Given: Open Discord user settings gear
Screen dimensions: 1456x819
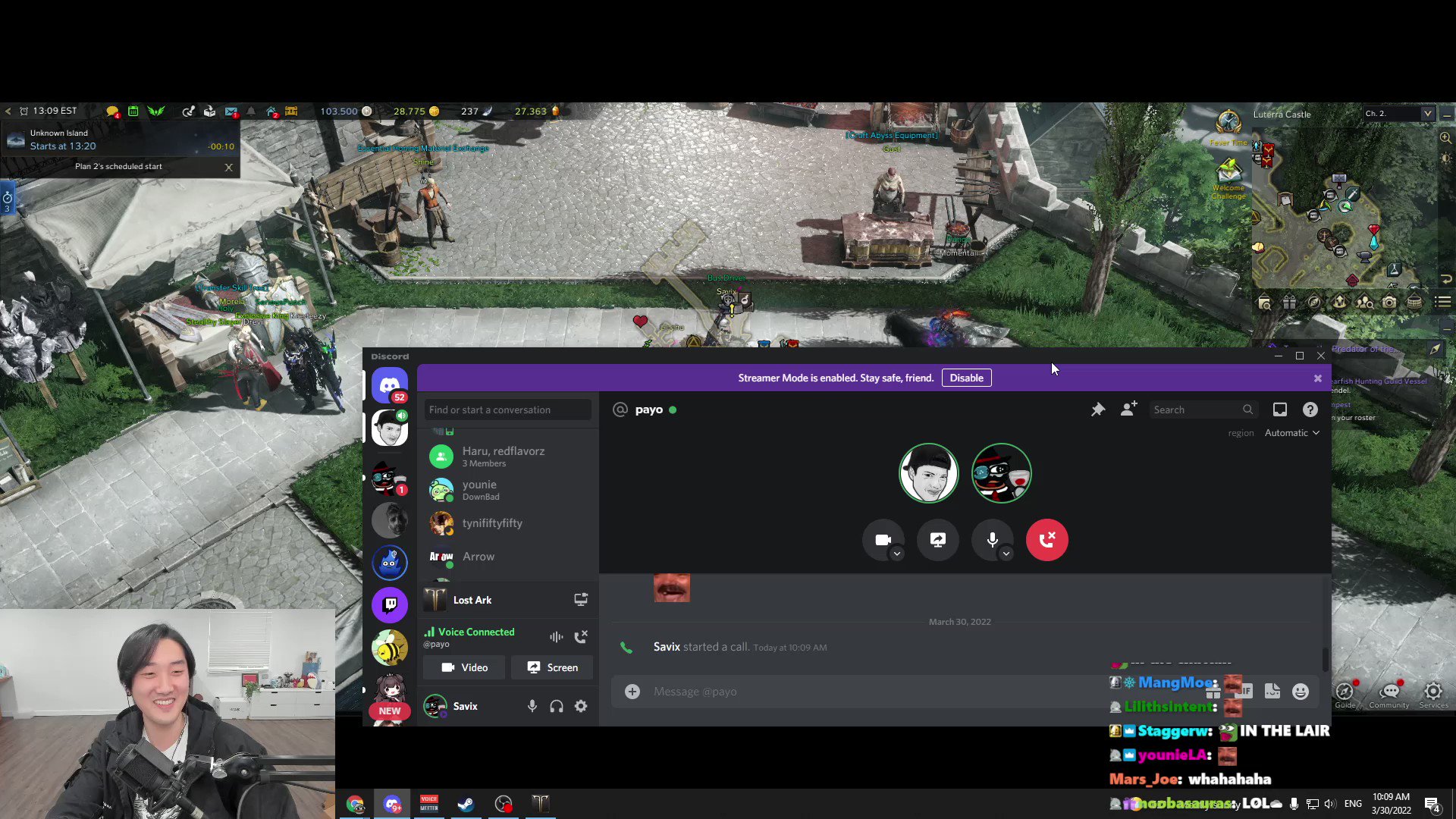Looking at the screenshot, I should pyautogui.click(x=581, y=706).
